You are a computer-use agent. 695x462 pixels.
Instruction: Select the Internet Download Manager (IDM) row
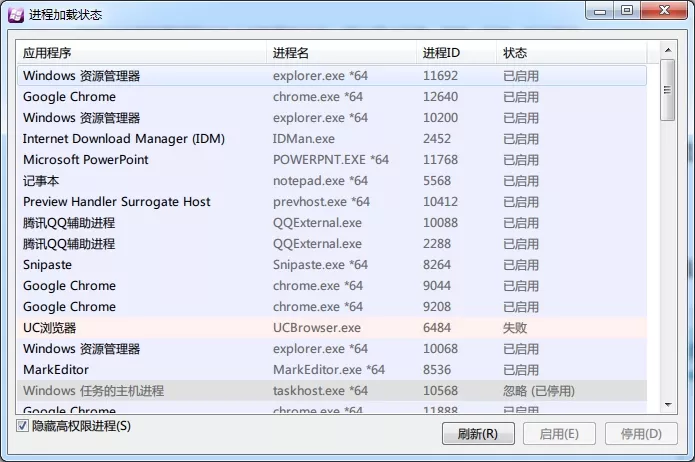(332, 139)
